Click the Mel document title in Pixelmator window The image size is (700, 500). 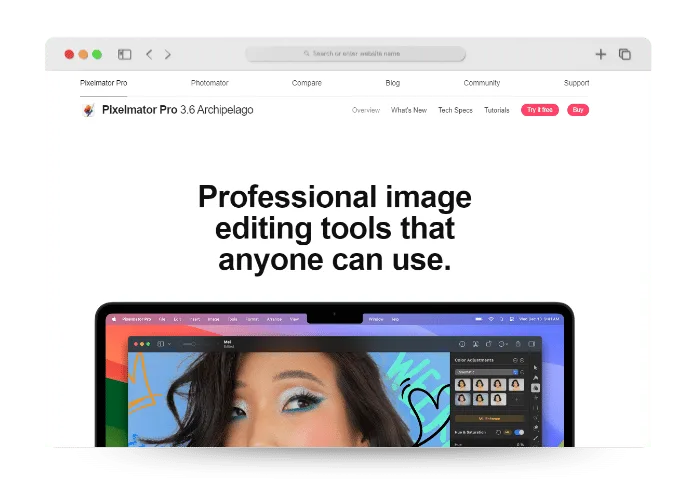click(228, 342)
